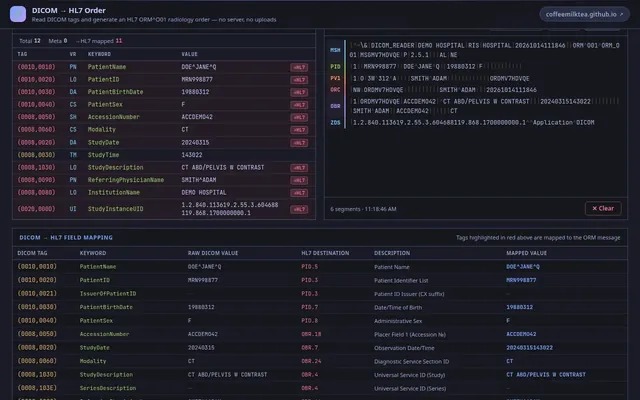This screenshot has width=640, height=400.
Task: Click the 'Universal Service ID (Series)' description
Action: [x=410, y=389]
